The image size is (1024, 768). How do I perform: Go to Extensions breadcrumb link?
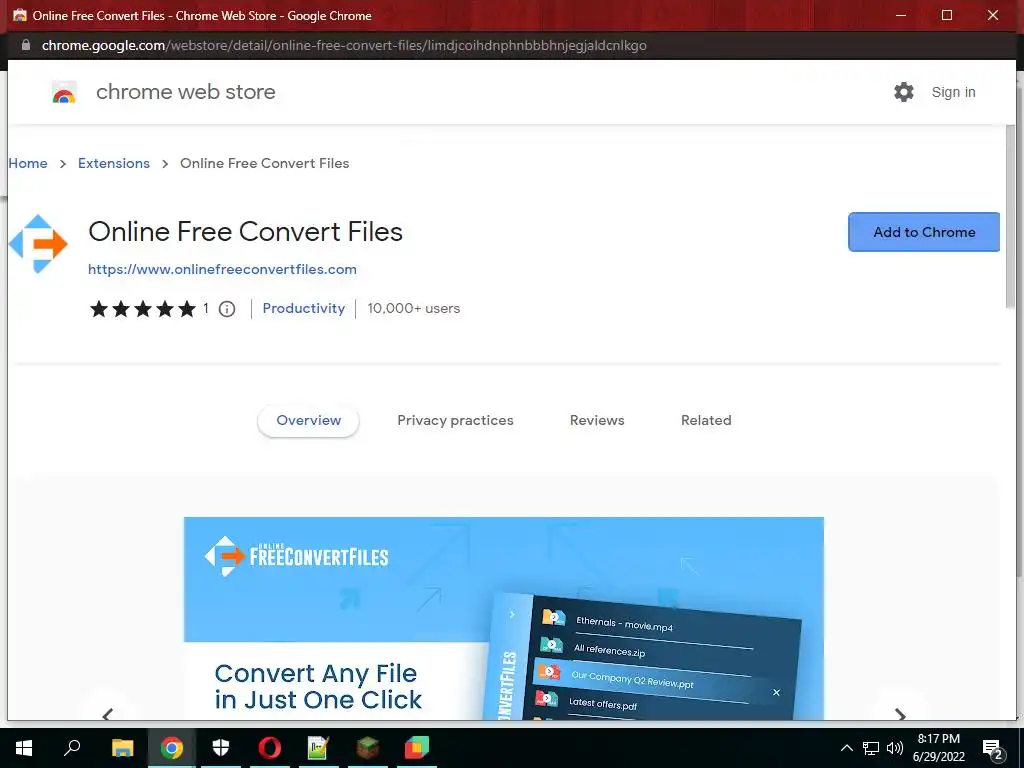[x=114, y=163]
